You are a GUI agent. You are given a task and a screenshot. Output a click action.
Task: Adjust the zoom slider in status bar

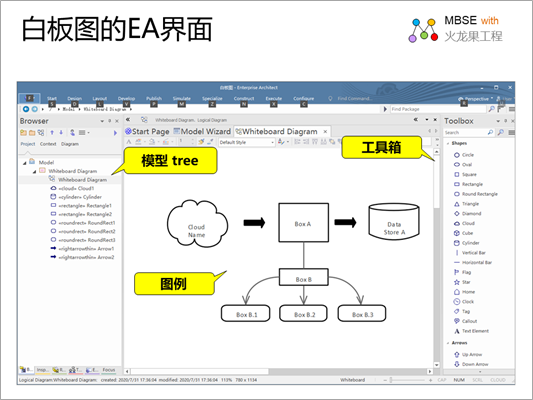tap(391, 380)
